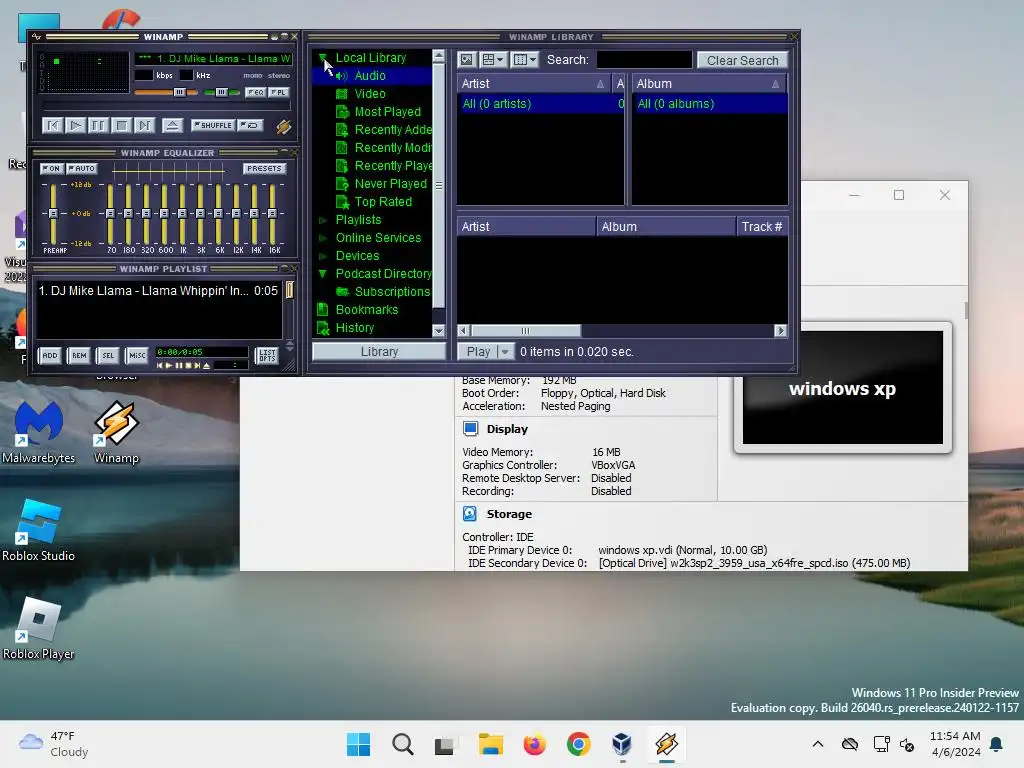Open VirtualBox from the taskbar
The width and height of the screenshot is (1024, 768).
[622, 744]
